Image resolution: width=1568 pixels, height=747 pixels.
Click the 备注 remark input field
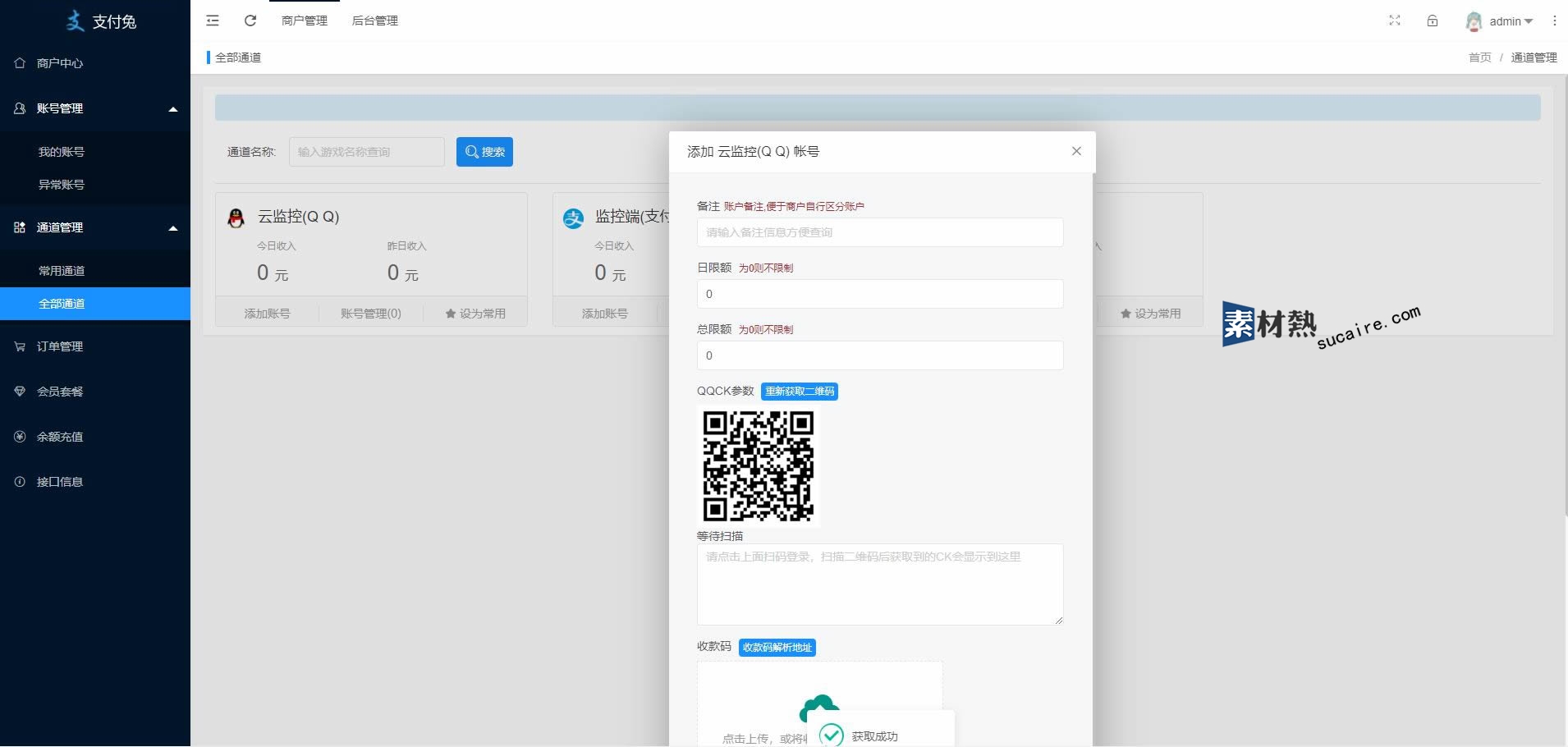880,232
